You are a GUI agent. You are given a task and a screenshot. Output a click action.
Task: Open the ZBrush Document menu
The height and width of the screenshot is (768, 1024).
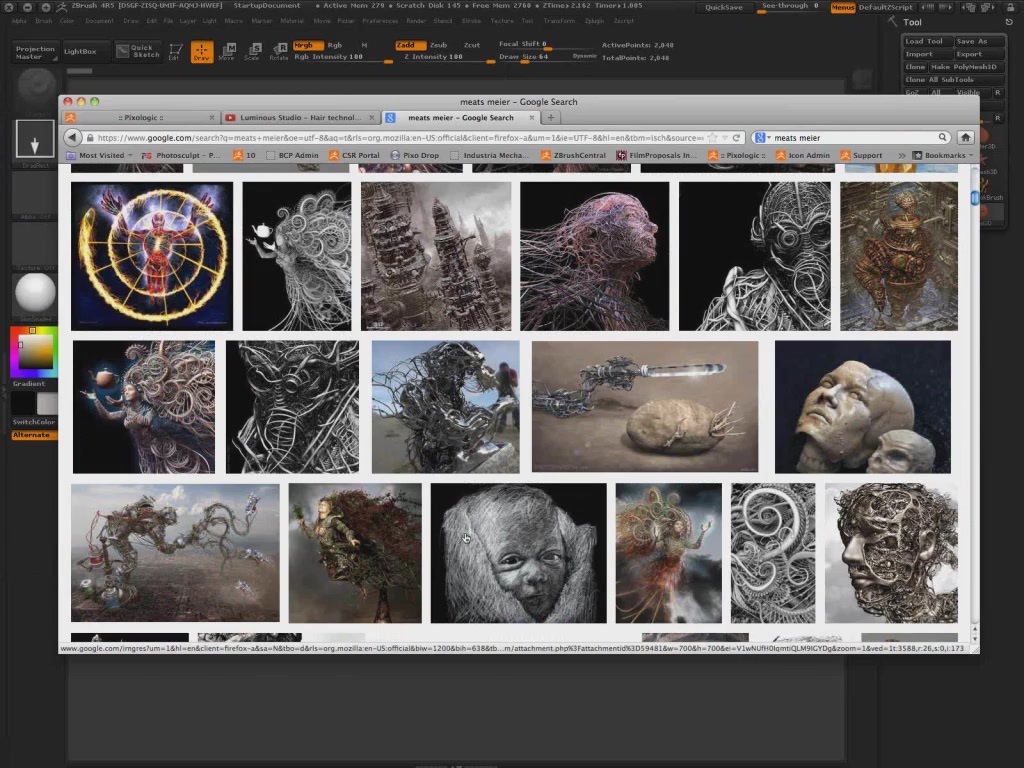(99, 21)
